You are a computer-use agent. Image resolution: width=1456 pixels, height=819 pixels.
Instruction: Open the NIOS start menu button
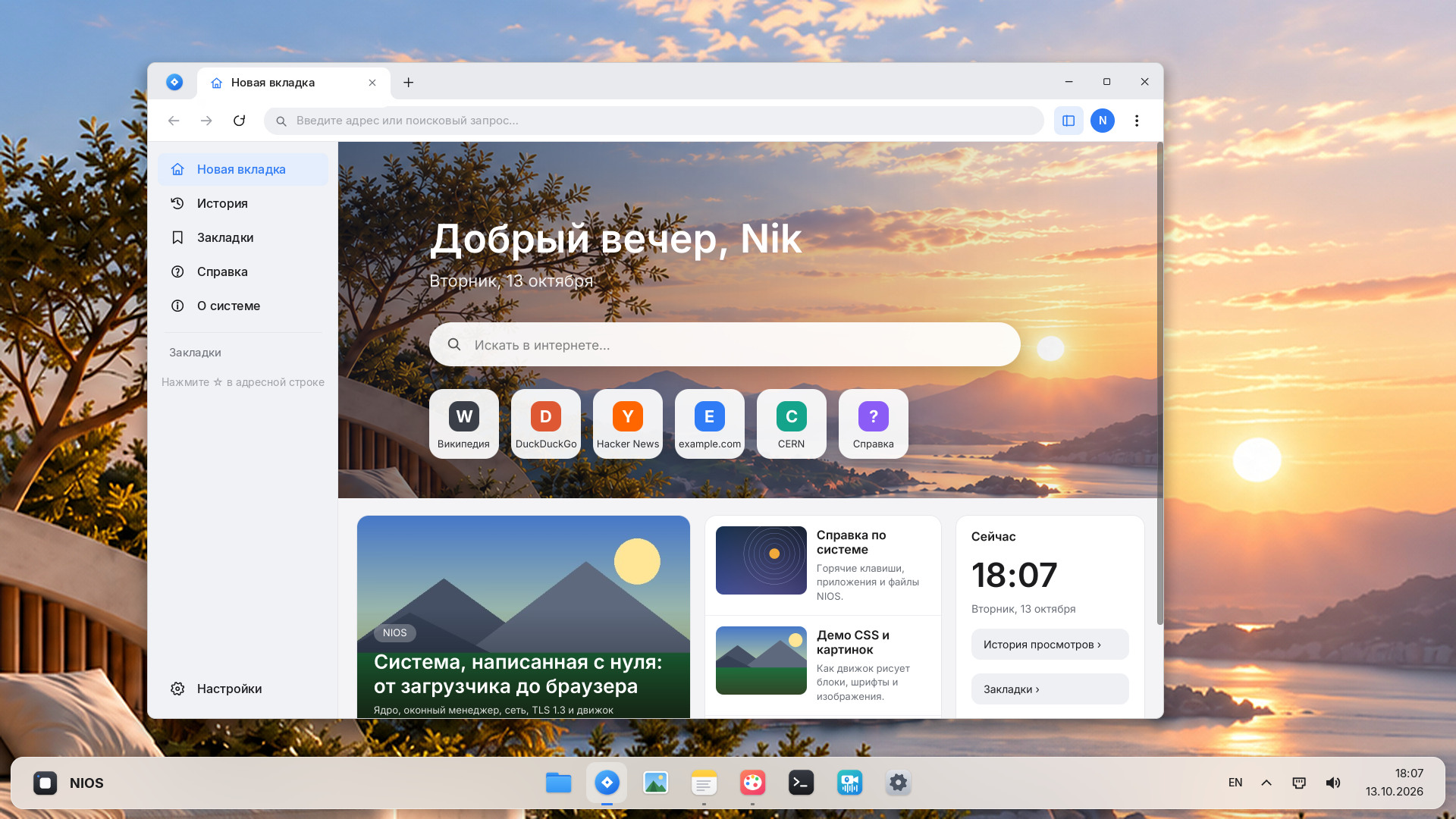click(x=68, y=783)
